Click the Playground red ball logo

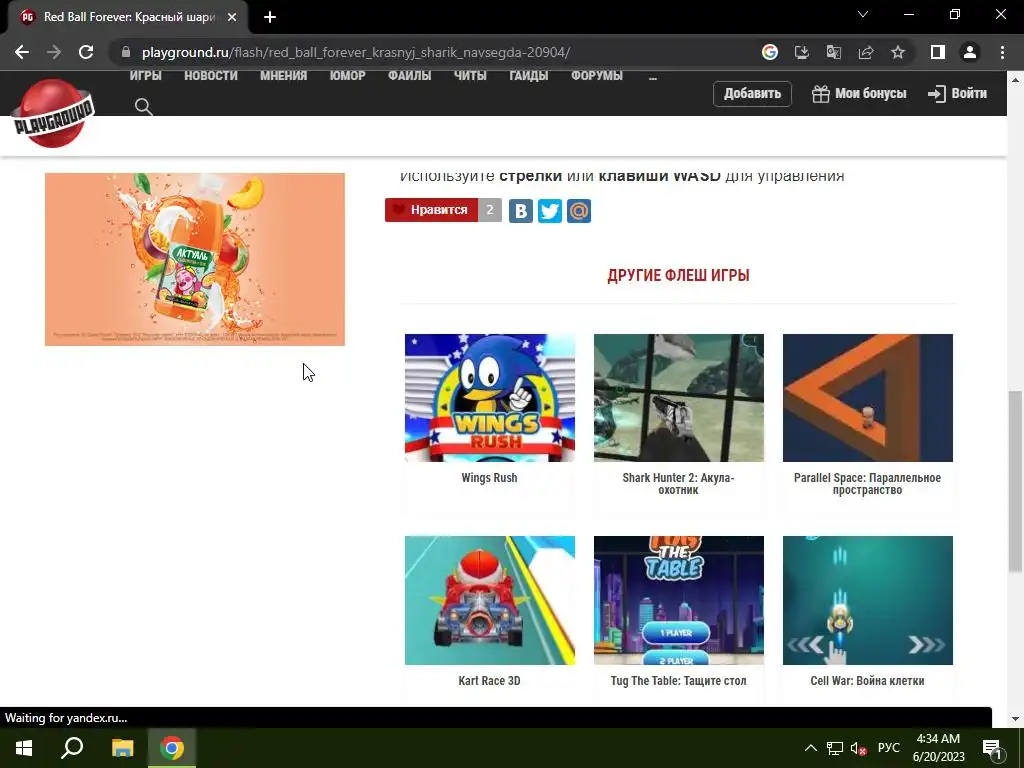[x=52, y=113]
